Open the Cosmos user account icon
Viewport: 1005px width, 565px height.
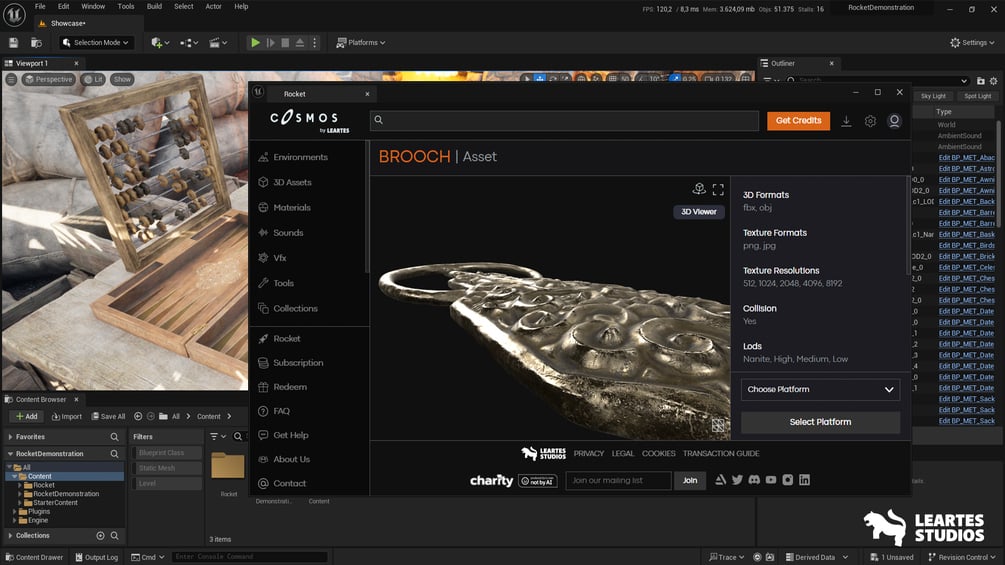click(x=894, y=120)
